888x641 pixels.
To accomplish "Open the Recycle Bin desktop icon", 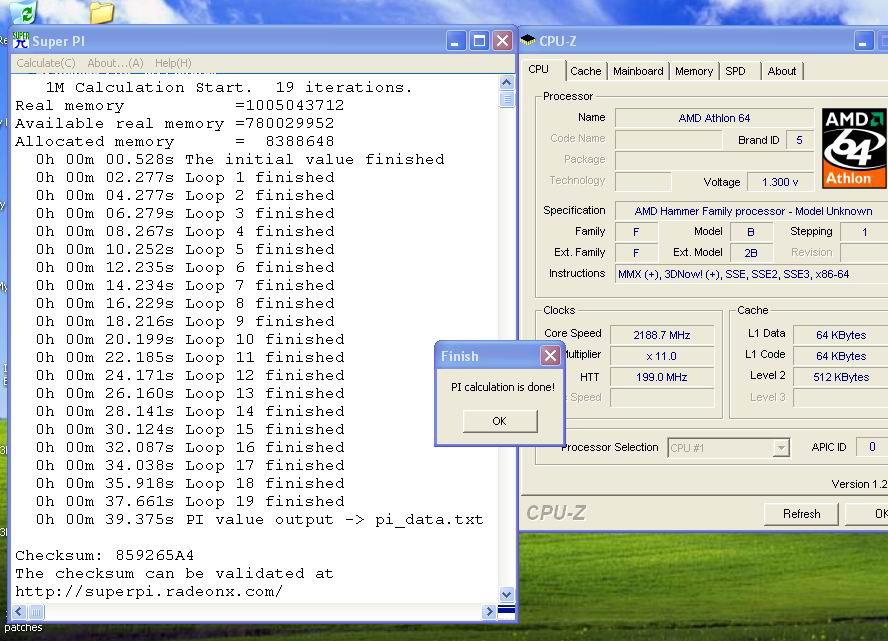I will click(23, 11).
